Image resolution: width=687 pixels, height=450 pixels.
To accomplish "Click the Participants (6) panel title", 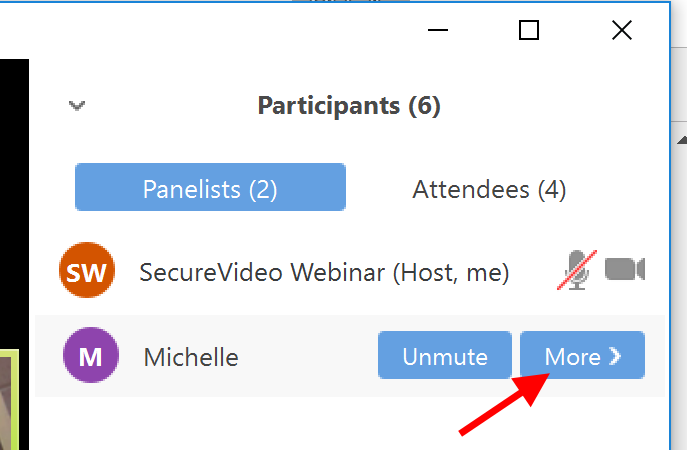I will click(349, 105).
